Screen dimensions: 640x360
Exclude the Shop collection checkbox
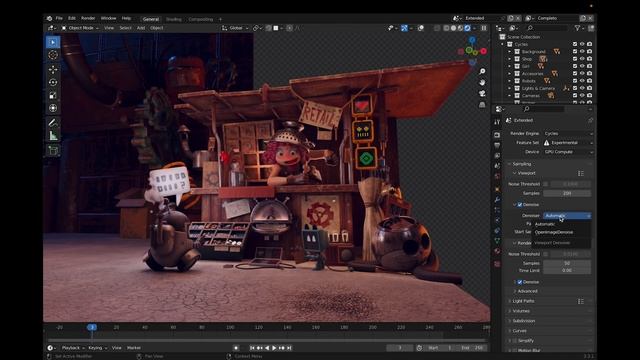click(575, 59)
